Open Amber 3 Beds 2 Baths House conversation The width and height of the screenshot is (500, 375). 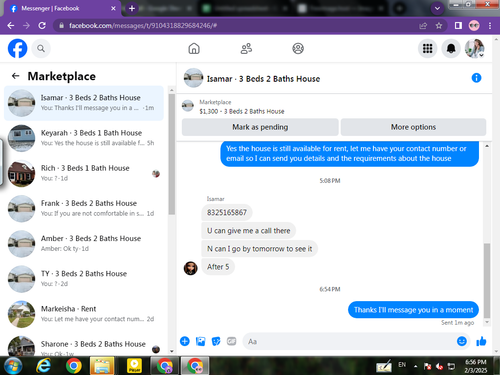click(84, 244)
